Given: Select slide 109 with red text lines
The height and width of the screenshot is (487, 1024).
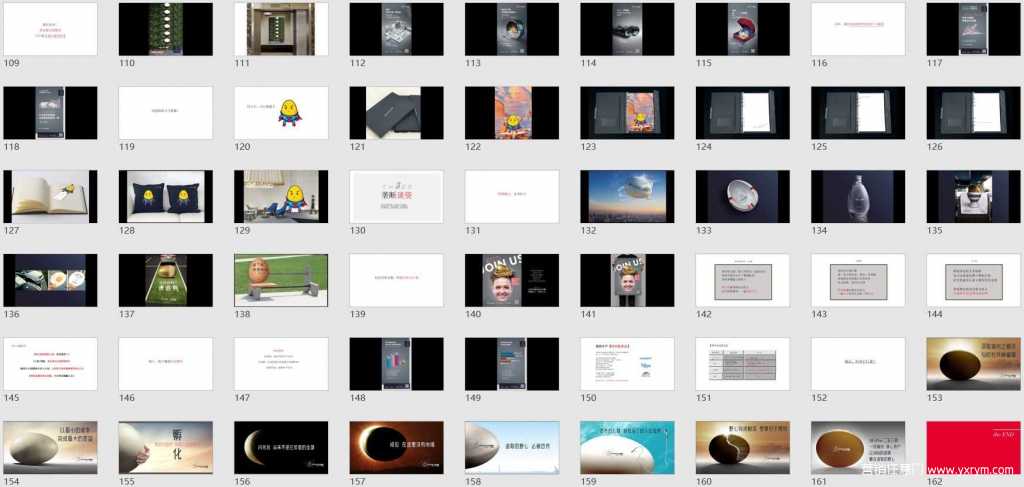Looking at the screenshot, I should tap(51, 29).
